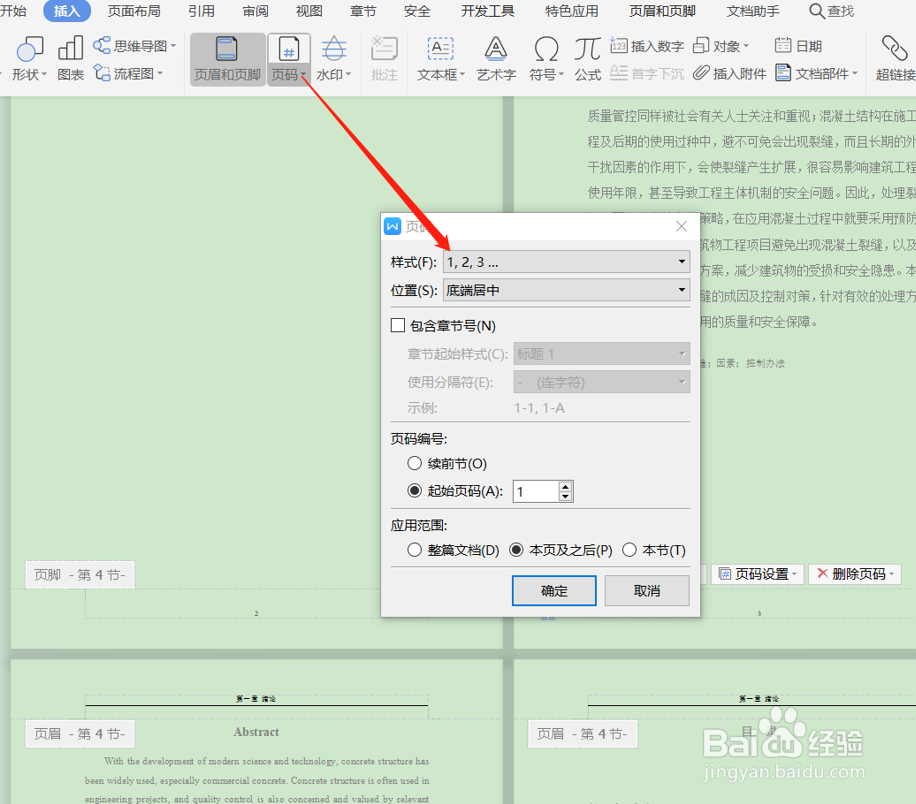Open Document Parts (文档部件)

(x=817, y=73)
